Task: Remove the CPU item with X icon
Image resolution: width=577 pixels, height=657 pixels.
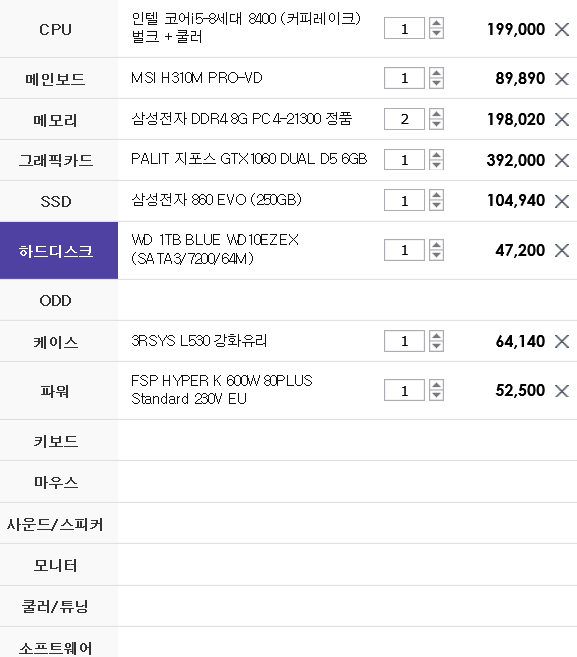Action: (561, 29)
